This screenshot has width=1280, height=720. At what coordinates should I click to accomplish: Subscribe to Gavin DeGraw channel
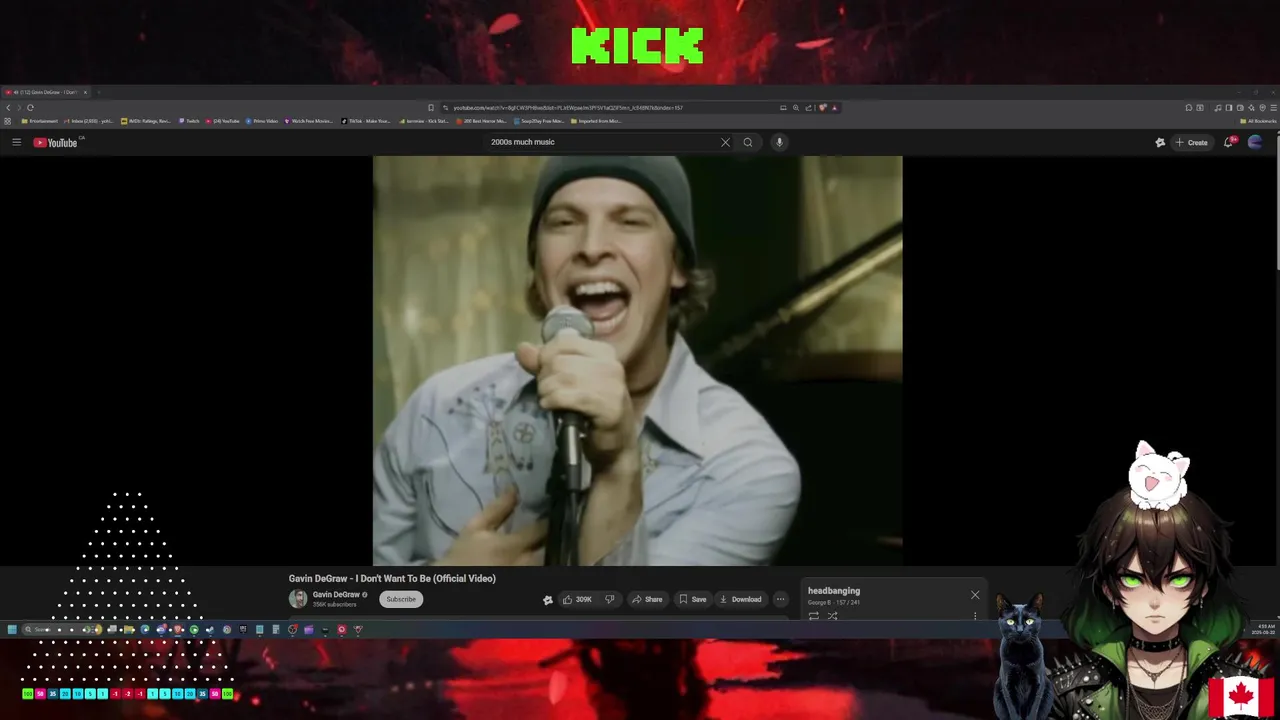pos(401,599)
